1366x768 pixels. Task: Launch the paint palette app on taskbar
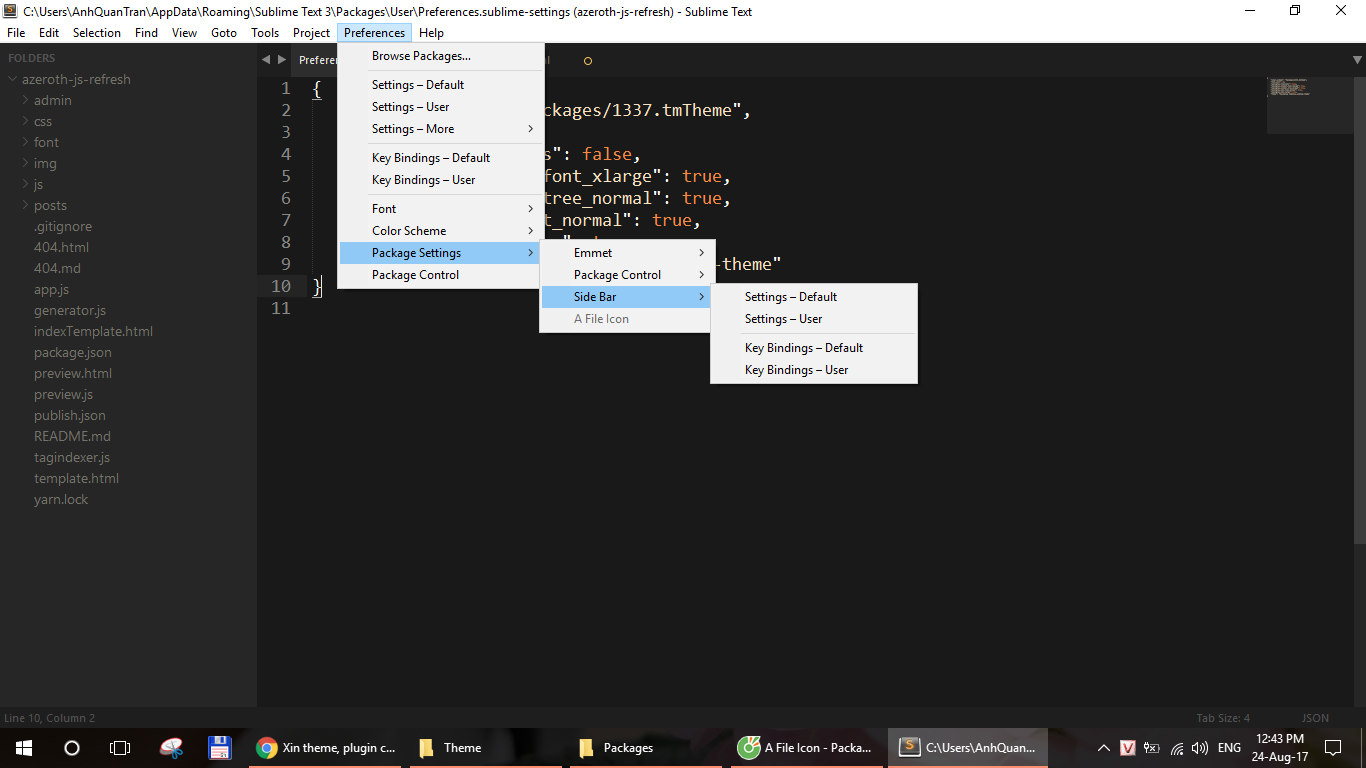click(172, 747)
